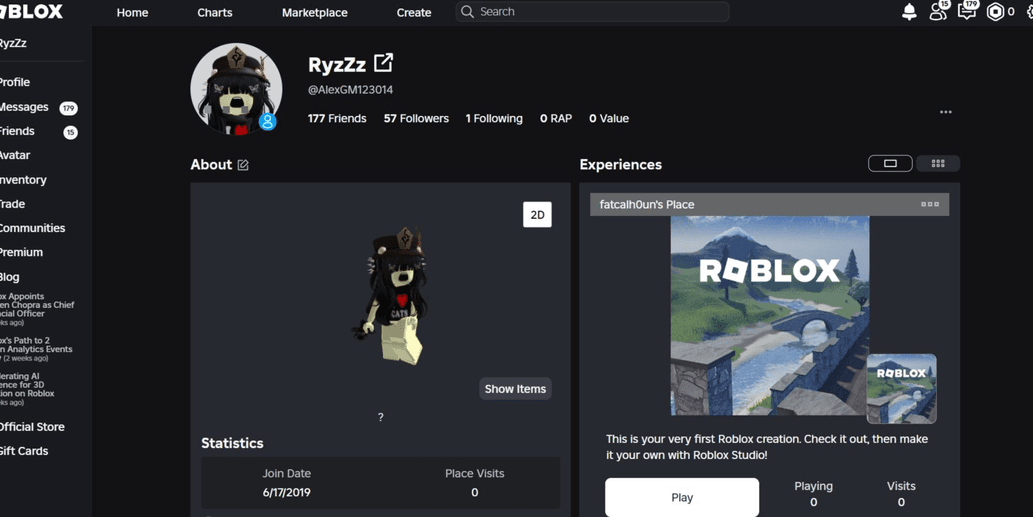Open fatcalh0un's Place three-dot menu
This screenshot has height=517, width=1033.
click(x=930, y=204)
